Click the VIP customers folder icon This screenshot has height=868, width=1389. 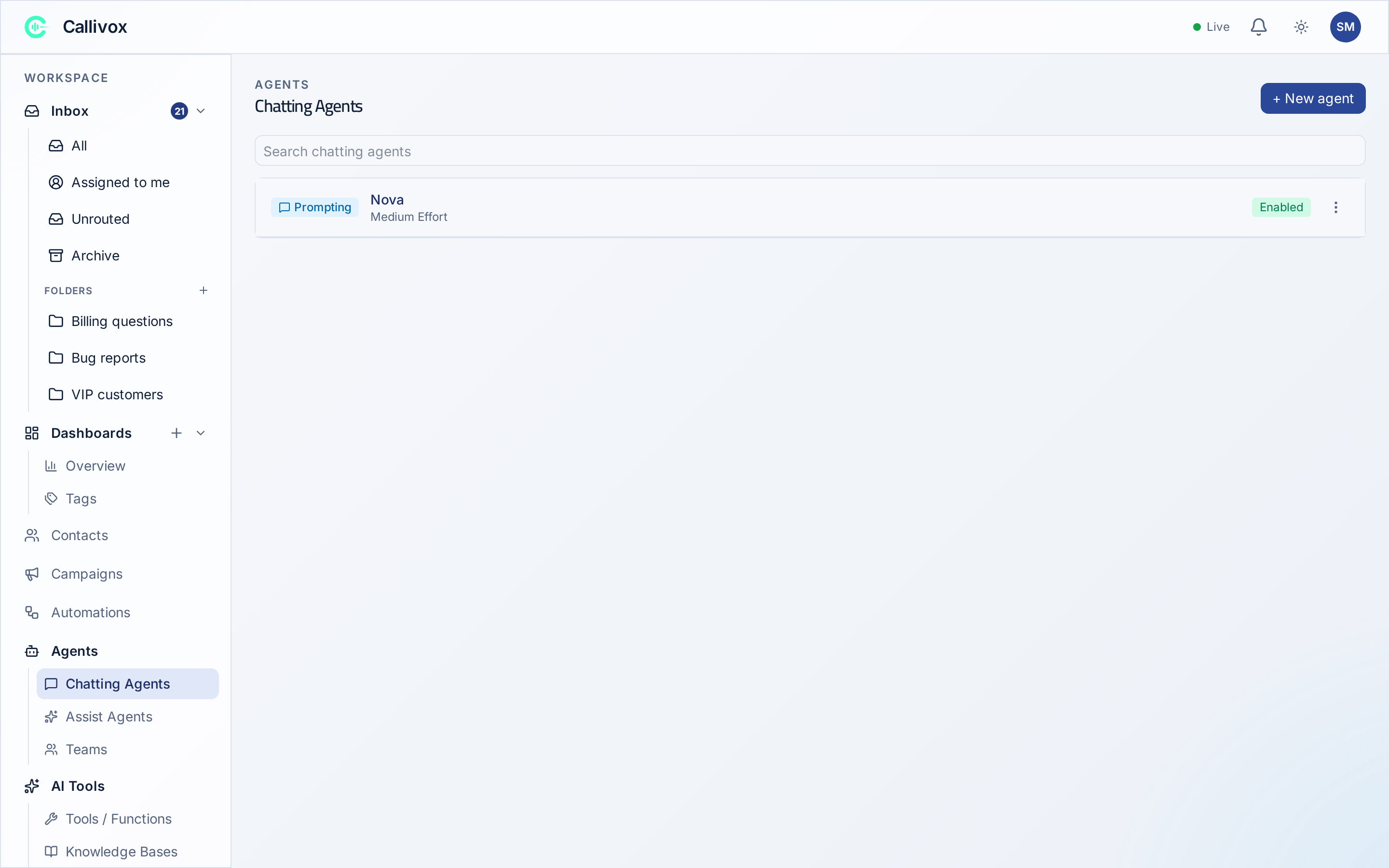[x=55, y=394]
